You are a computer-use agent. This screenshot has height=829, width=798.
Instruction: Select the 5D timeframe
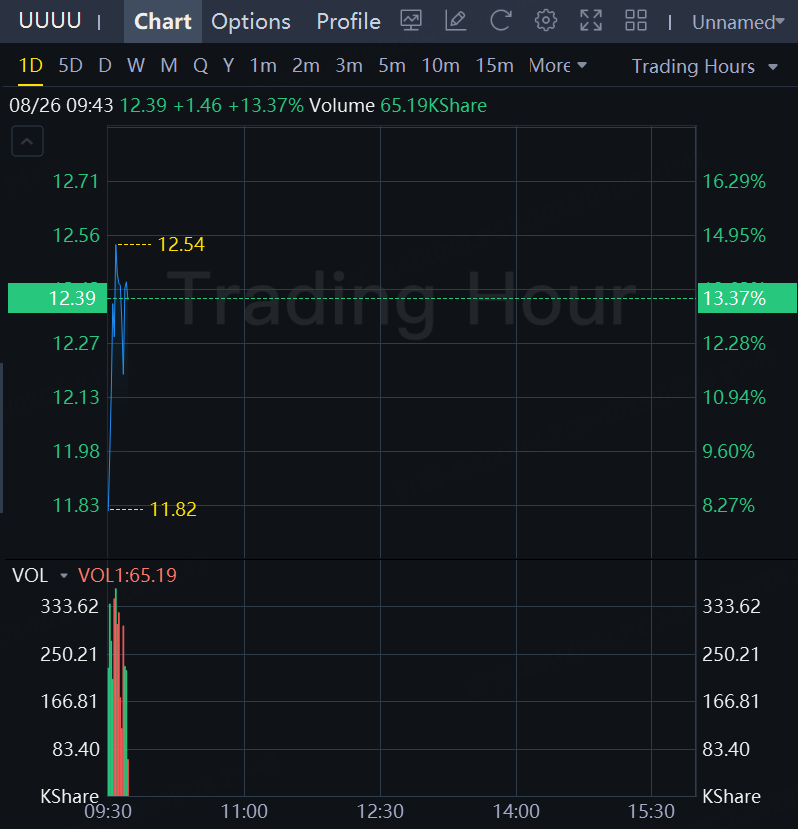pyautogui.click(x=70, y=66)
